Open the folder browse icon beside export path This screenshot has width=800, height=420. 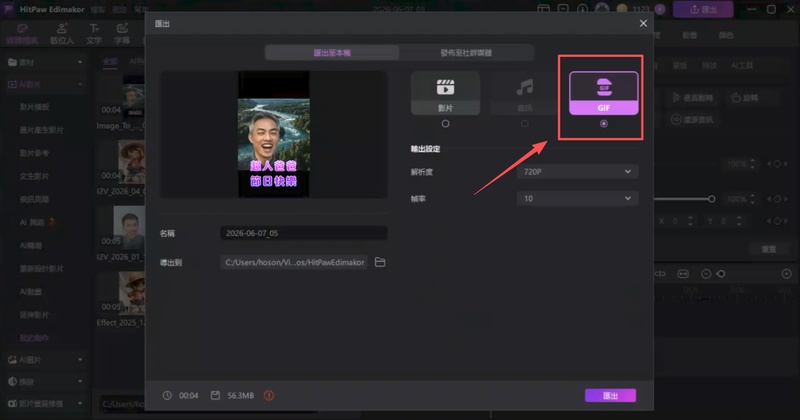click(x=380, y=262)
